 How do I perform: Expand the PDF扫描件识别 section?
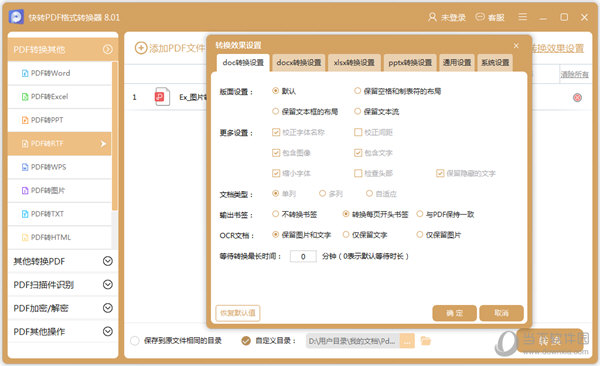(x=62, y=284)
